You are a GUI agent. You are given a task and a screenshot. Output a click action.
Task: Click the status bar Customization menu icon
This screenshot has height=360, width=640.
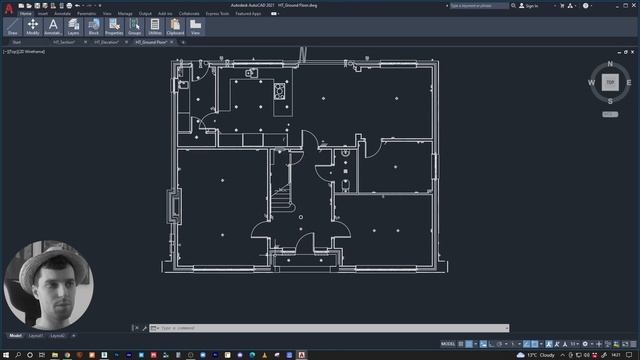tap(634, 344)
